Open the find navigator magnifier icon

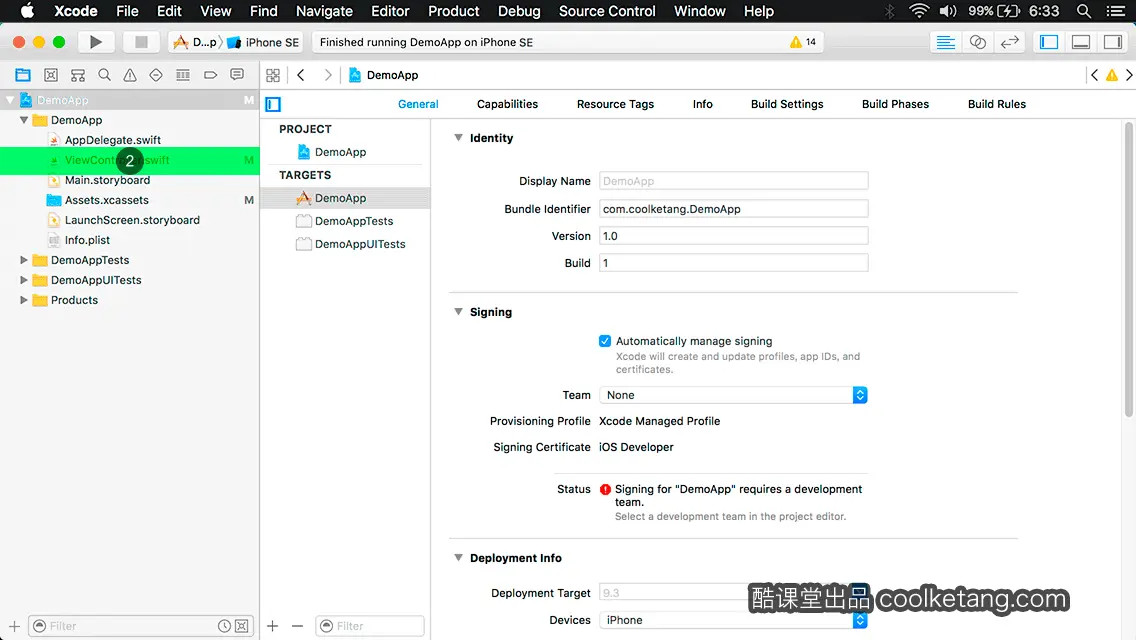[104, 75]
